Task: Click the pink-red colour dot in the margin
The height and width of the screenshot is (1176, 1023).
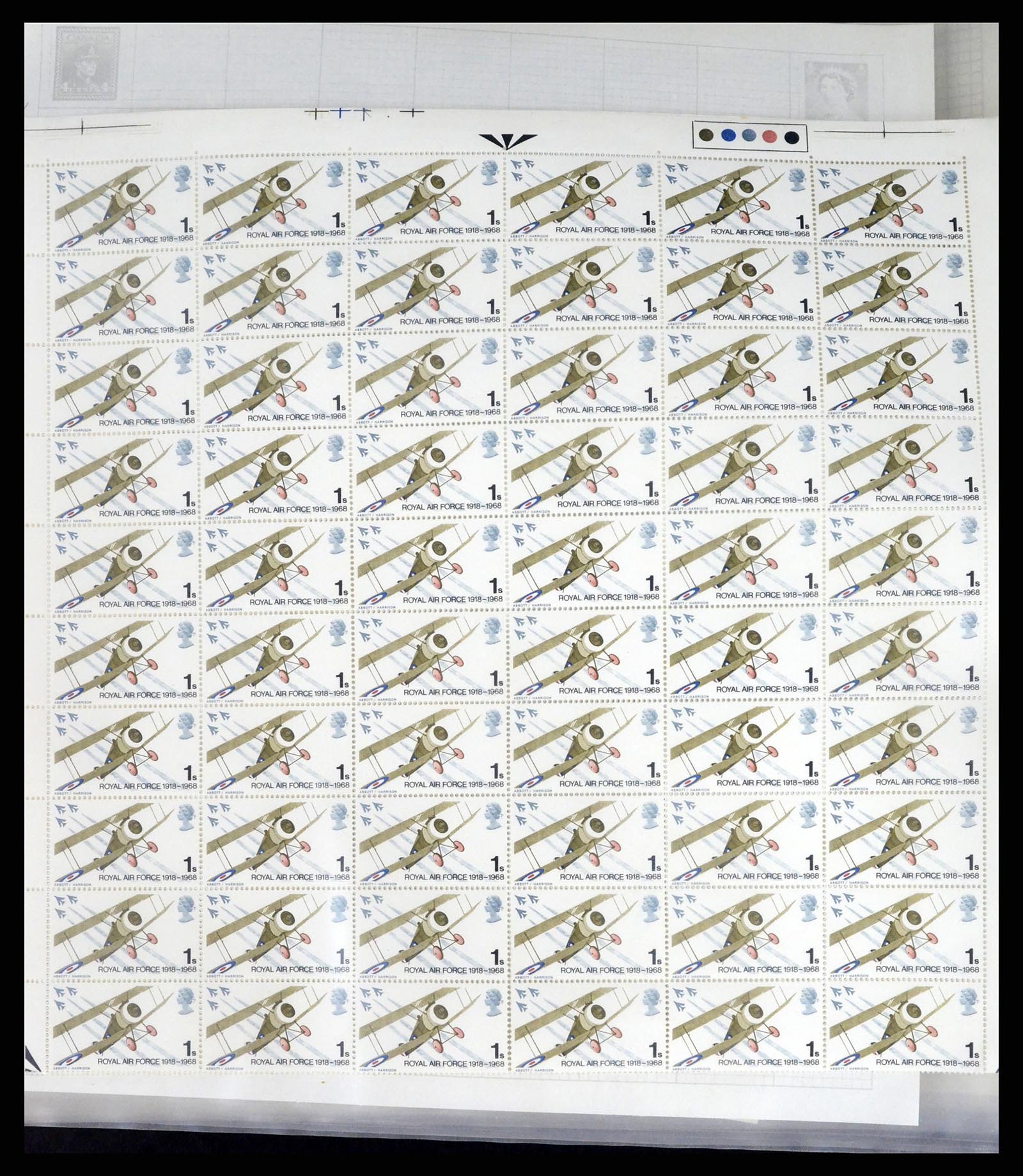Action: coord(769,136)
